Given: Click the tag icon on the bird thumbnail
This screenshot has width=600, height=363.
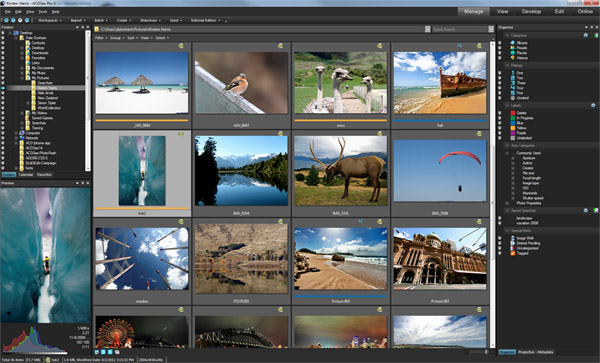Looking at the screenshot, I should [x=280, y=46].
